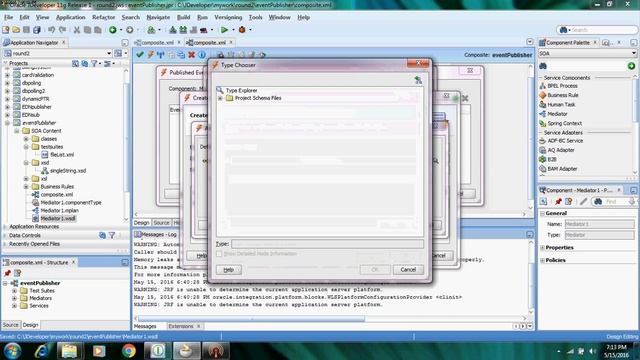Click the Undo toolbar icon
The image size is (640, 360).
click(x=51, y=30)
